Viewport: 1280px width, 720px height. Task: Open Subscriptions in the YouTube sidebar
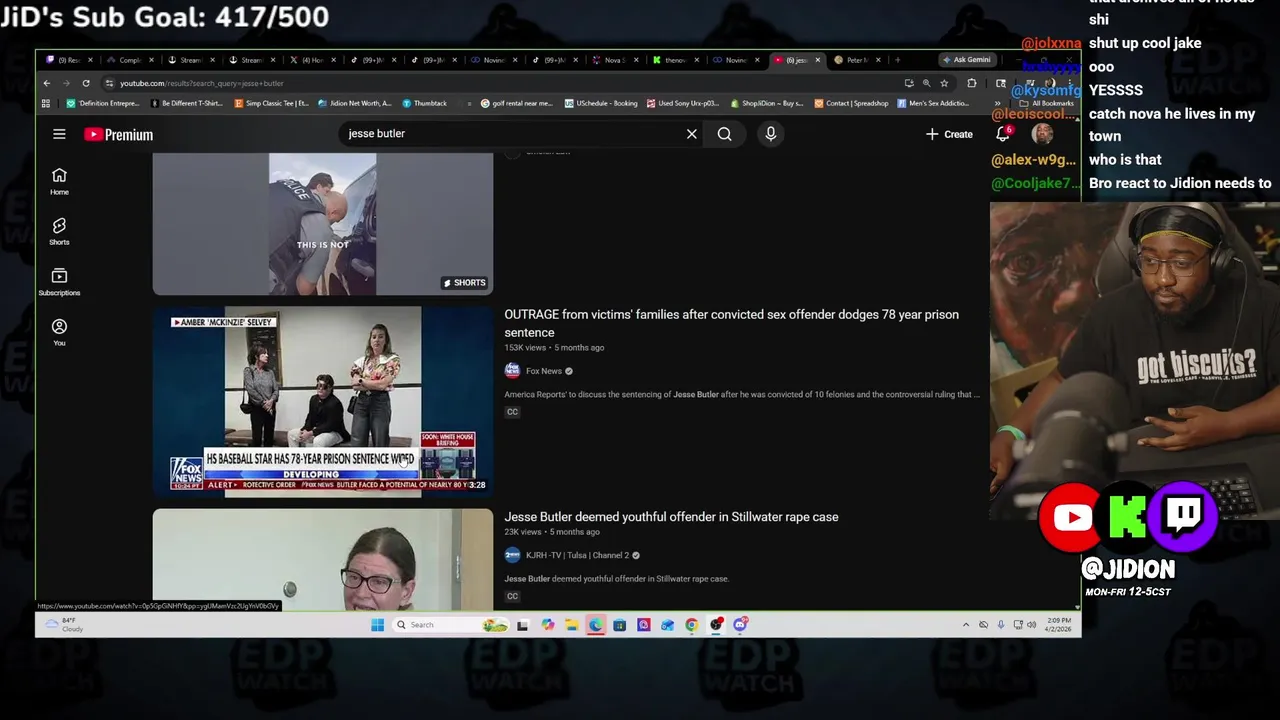(59, 282)
